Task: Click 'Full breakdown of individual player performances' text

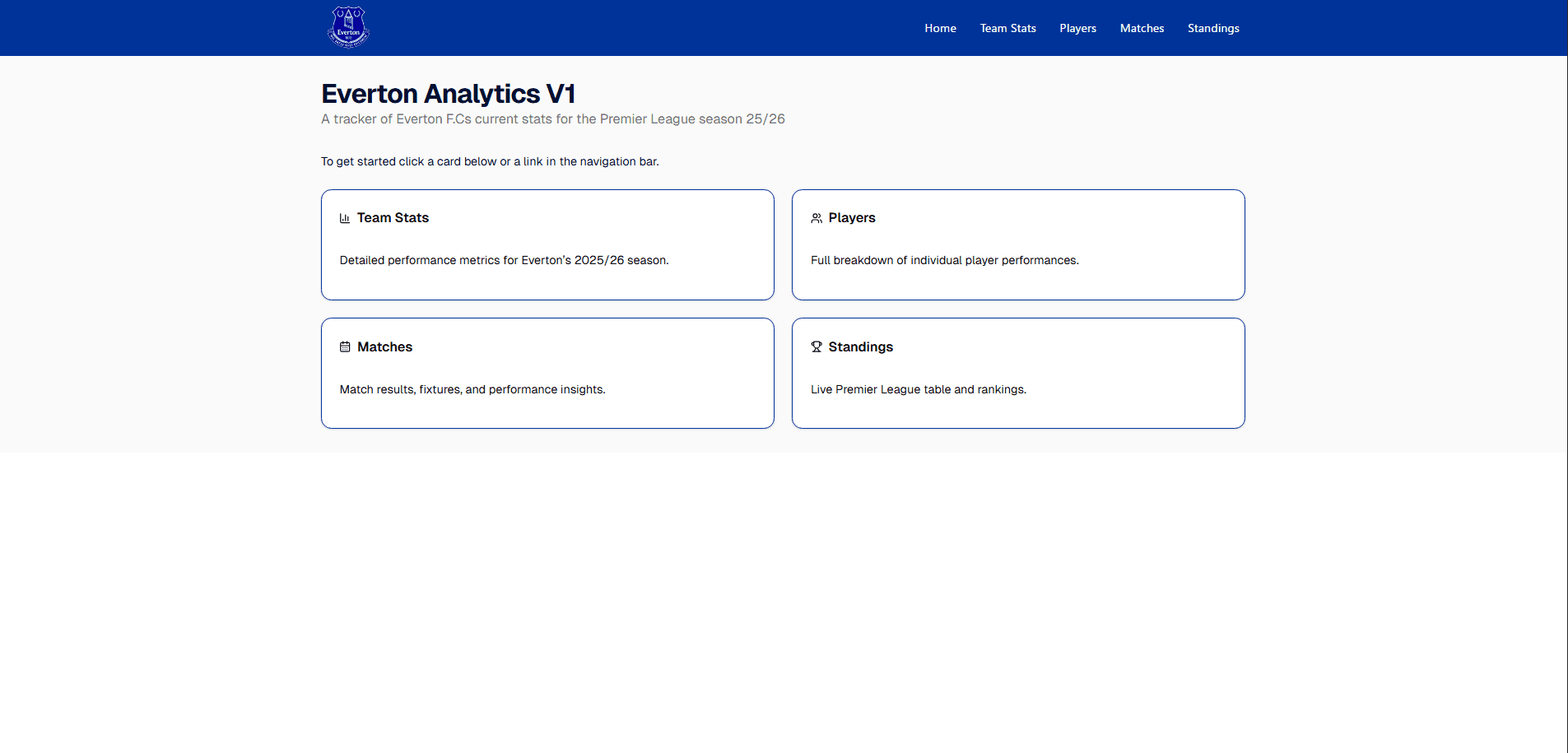Action: click(x=944, y=260)
